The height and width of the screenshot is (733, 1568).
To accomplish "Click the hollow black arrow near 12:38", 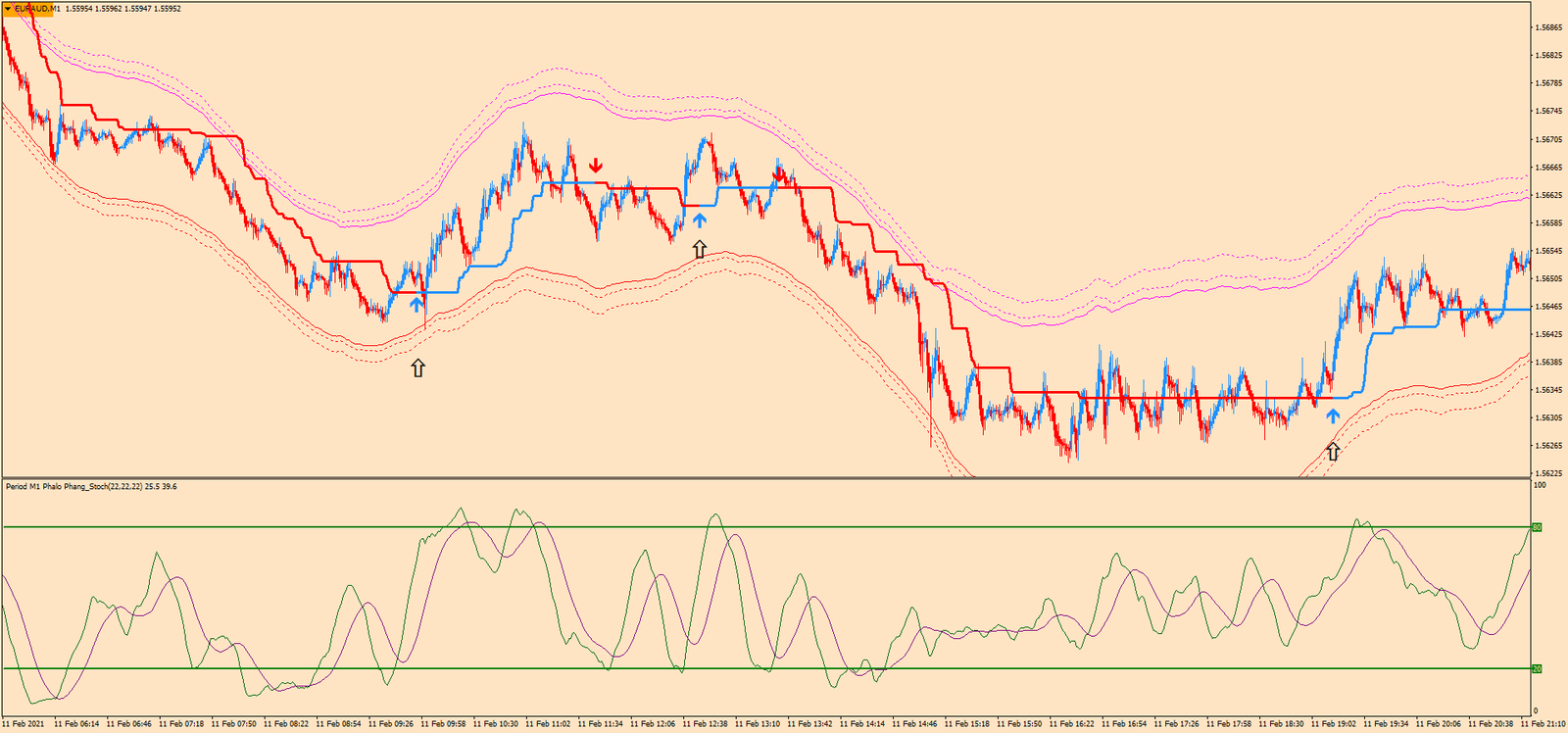I will tap(699, 249).
